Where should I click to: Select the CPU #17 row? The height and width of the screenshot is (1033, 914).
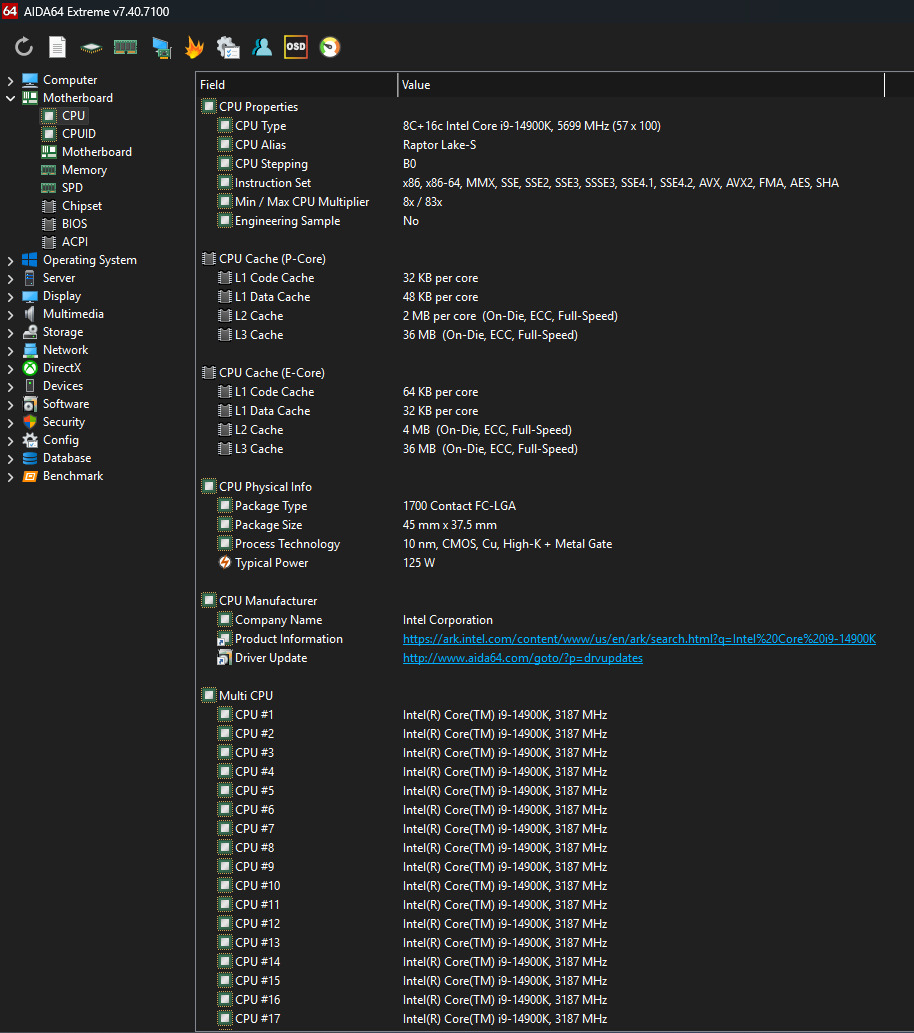(x=554, y=1019)
